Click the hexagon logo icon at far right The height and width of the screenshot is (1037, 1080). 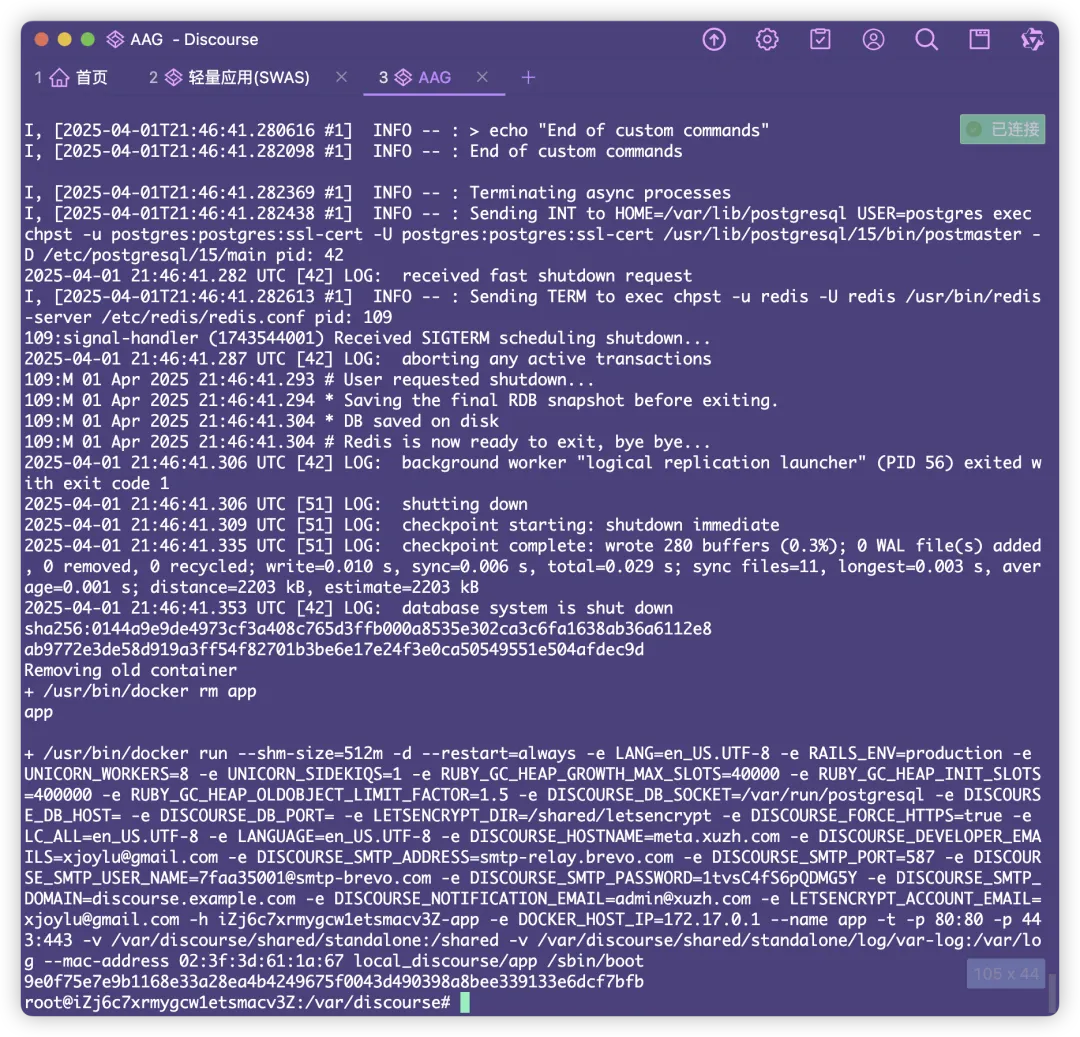(1032, 39)
